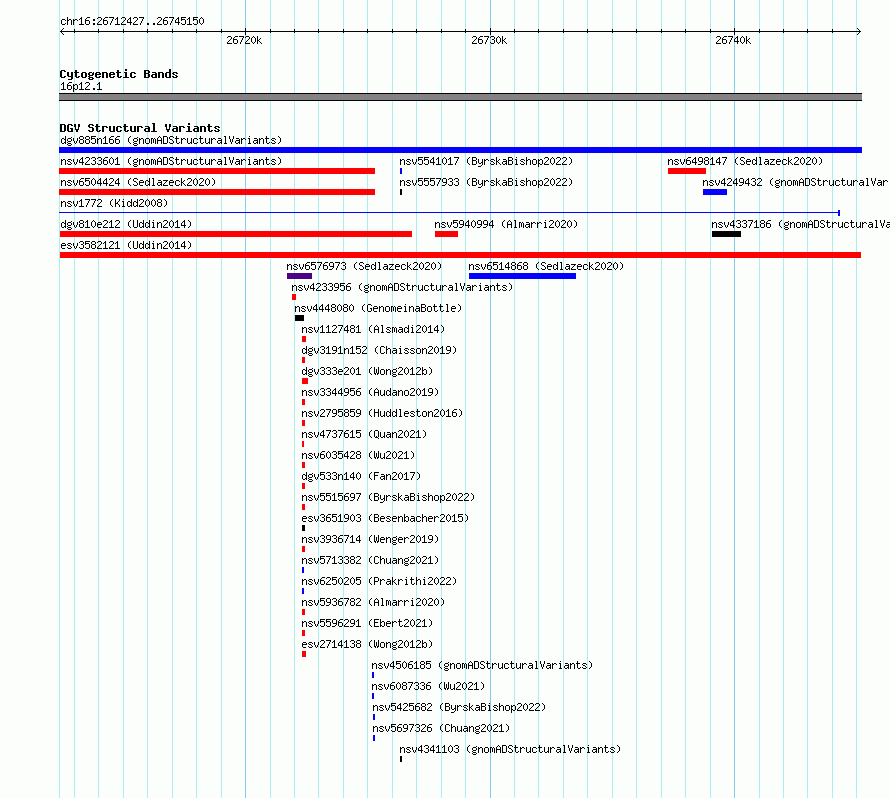The height and width of the screenshot is (798, 890).
Task: Click the 26730k ruler tick label
Action: click(489, 40)
